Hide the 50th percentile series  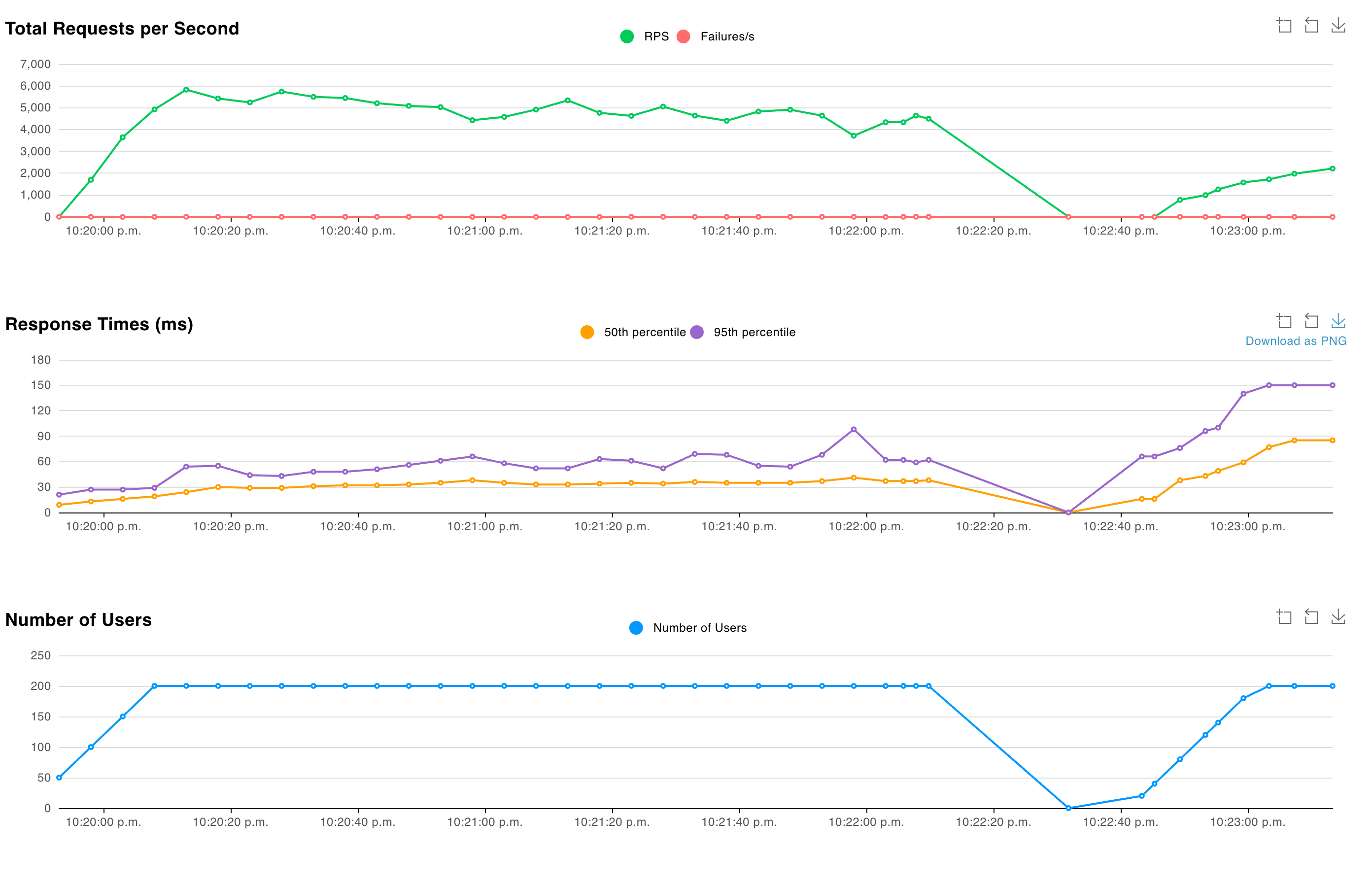pyautogui.click(x=632, y=332)
